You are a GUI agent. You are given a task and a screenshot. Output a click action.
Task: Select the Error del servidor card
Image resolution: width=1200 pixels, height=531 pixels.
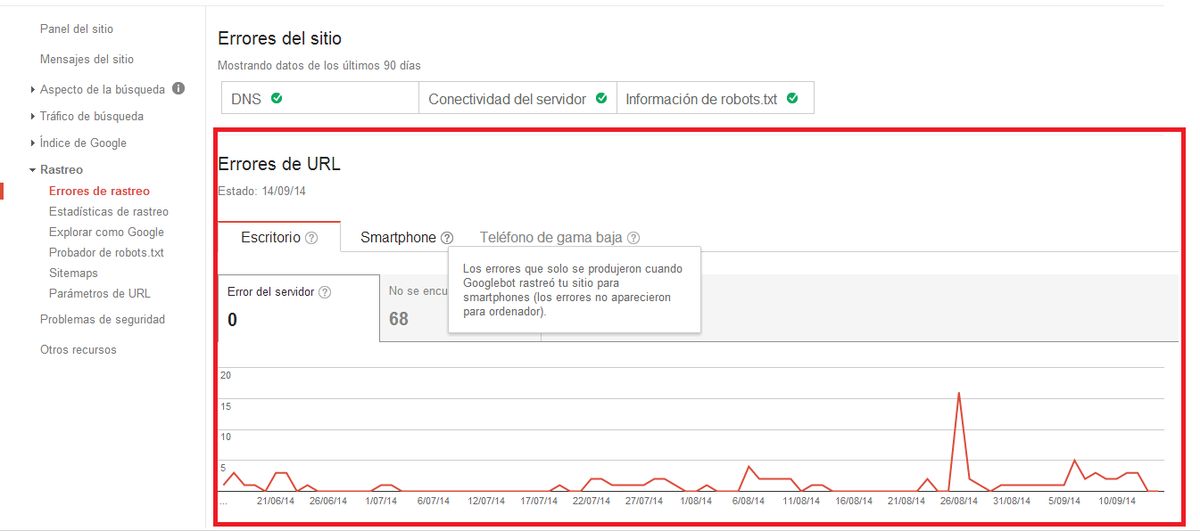tap(298, 307)
